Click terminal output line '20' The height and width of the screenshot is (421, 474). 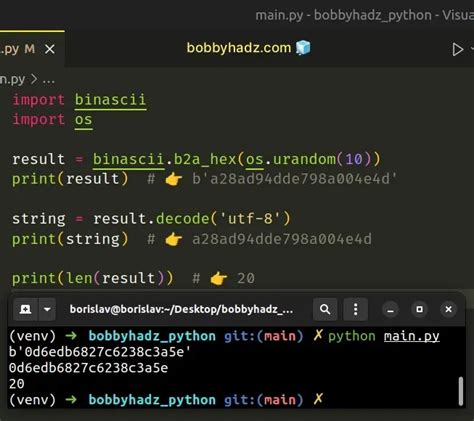click(17, 384)
